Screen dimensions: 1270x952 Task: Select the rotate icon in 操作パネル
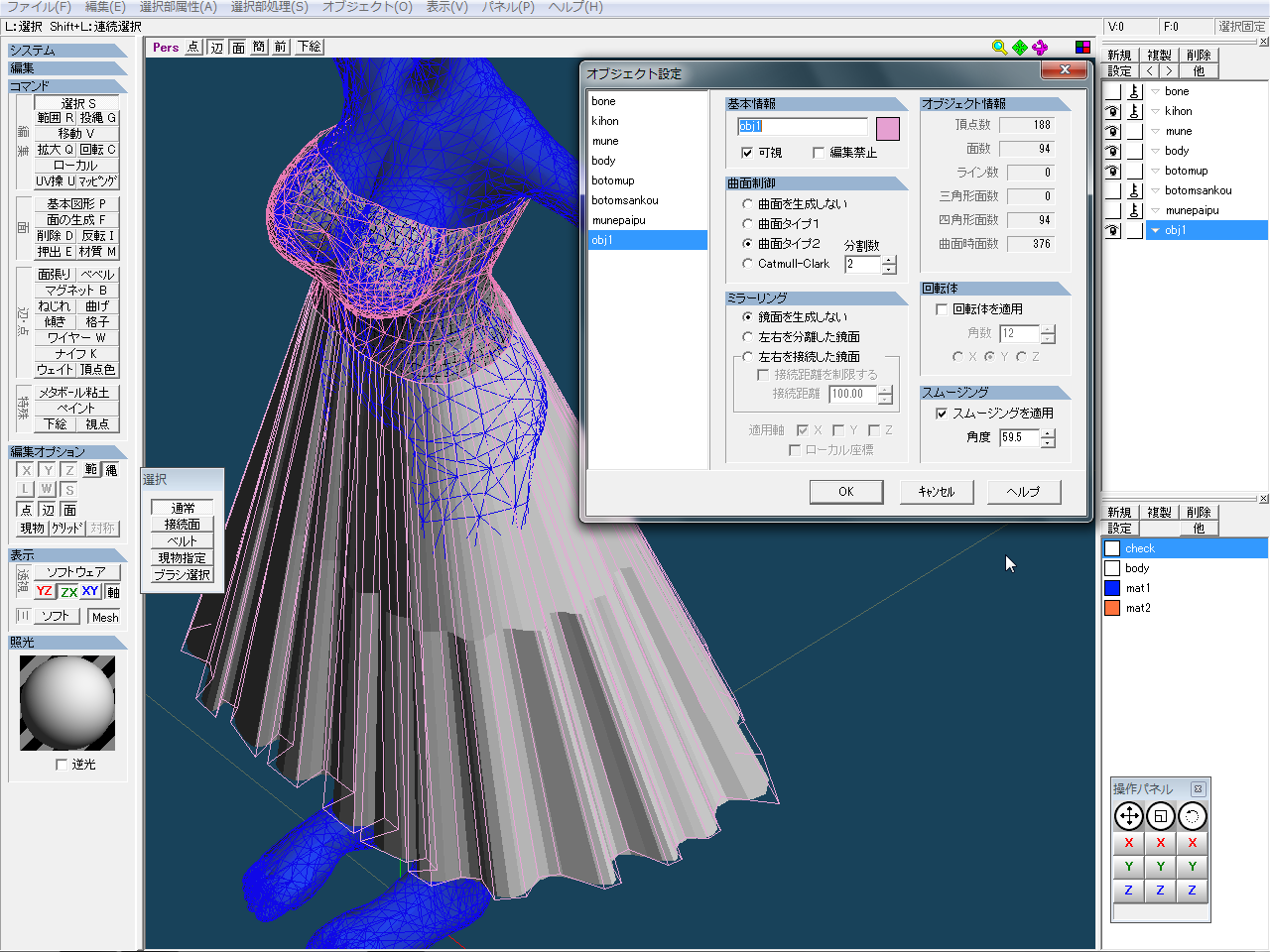[1193, 816]
